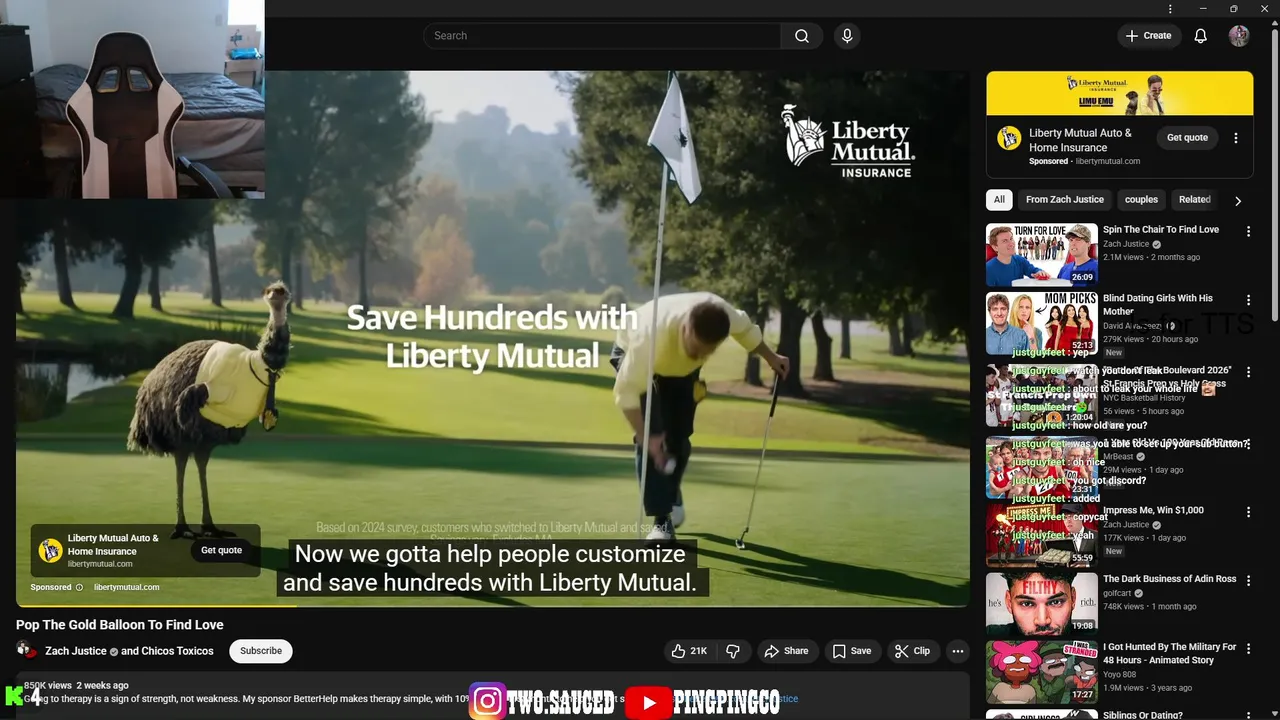Open menu for St Francis Prep video
The width and height of the screenshot is (1280, 720).
tap(1248, 372)
